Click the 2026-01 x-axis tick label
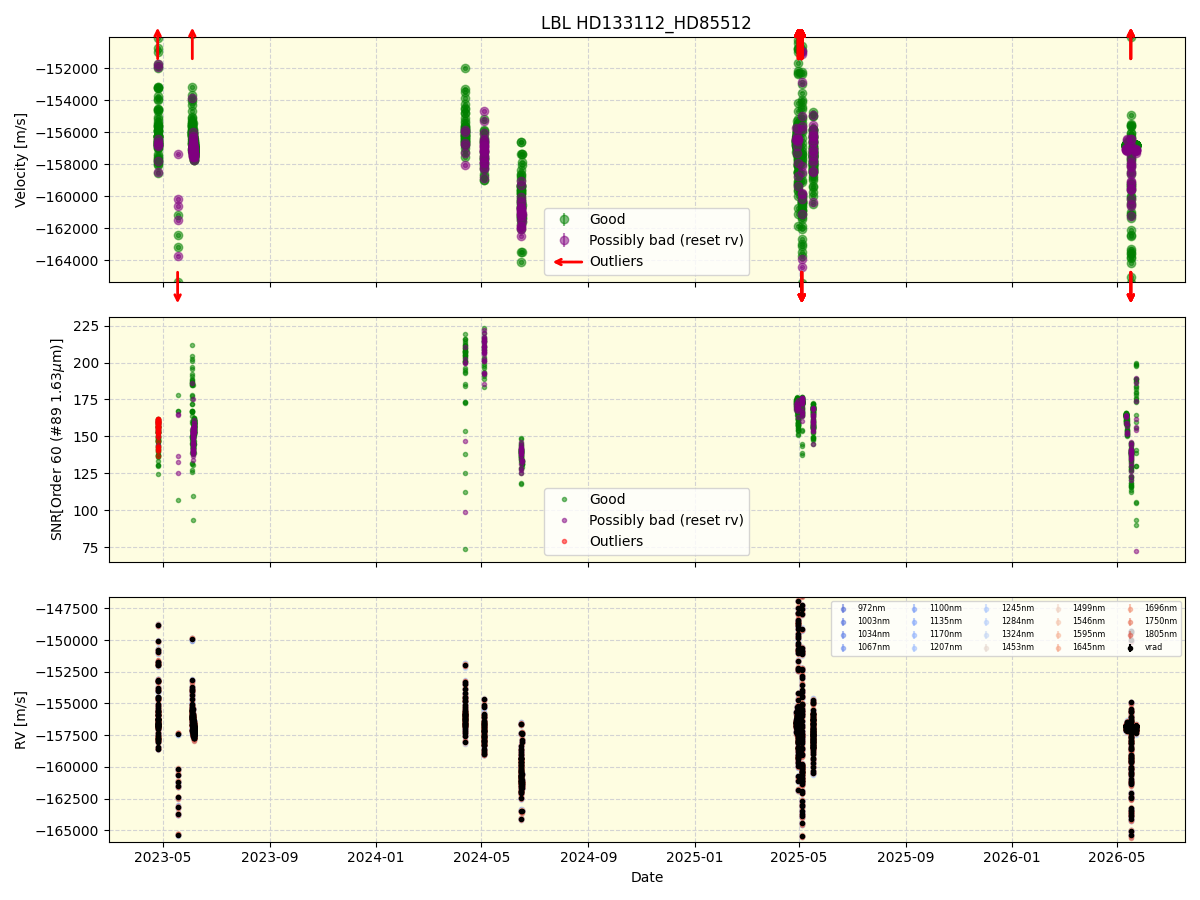This screenshot has height=900, width=1200. pos(1013,857)
